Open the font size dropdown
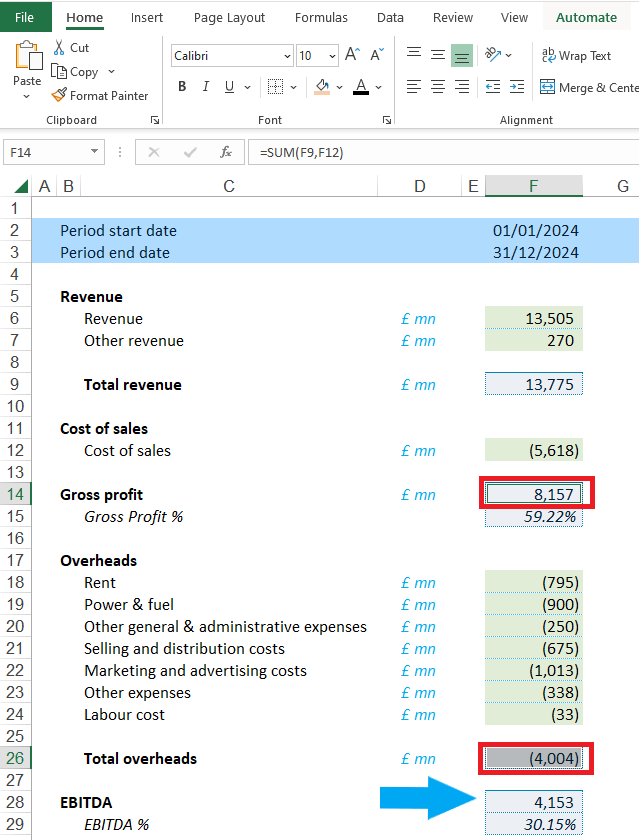Image resolution: width=639 pixels, height=840 pixels. (333, 57)
